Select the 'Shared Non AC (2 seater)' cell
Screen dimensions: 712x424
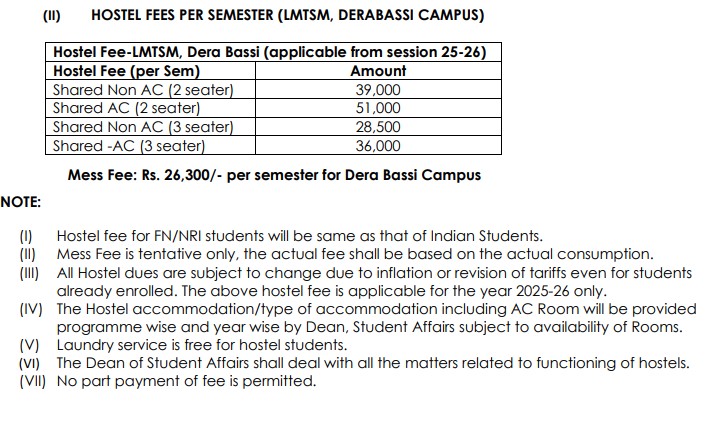(143, 90)
